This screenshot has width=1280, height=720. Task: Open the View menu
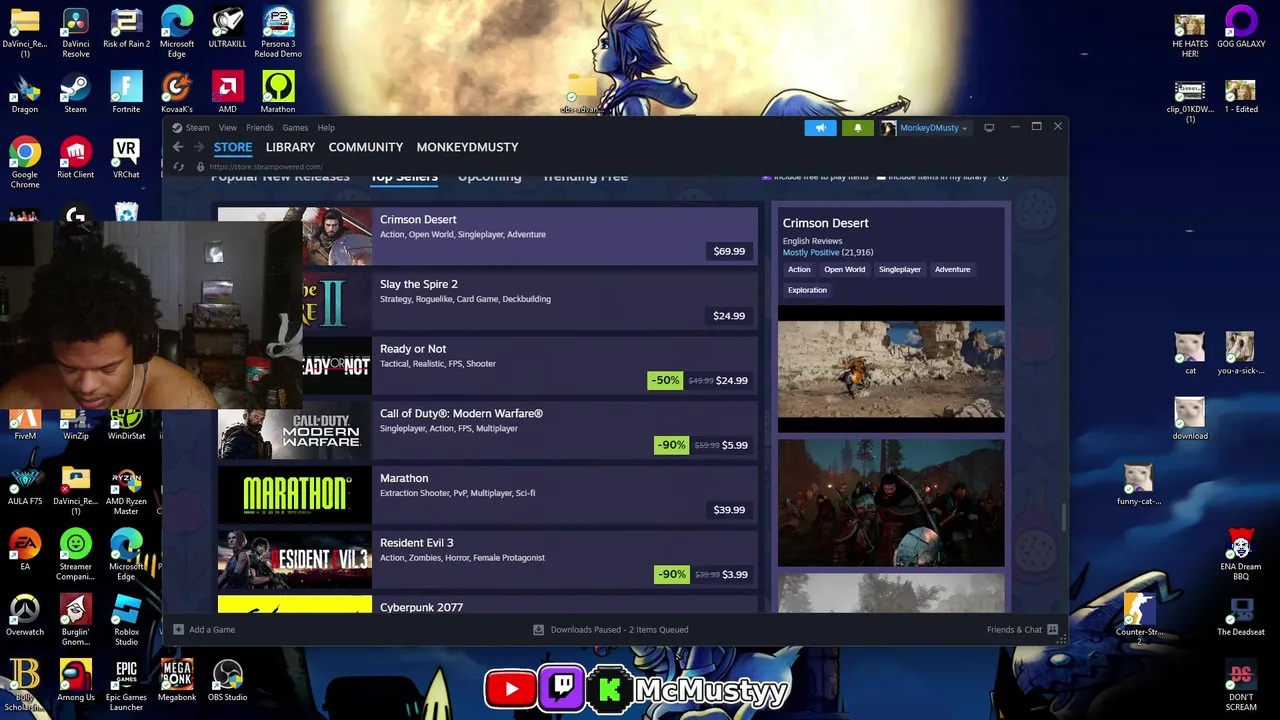pos(228,128)
